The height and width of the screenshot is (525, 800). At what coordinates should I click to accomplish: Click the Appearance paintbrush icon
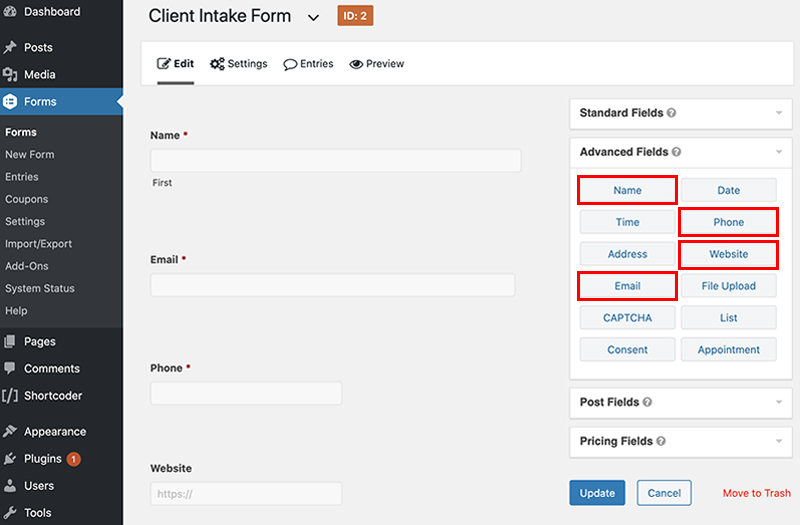pos(10,431)
